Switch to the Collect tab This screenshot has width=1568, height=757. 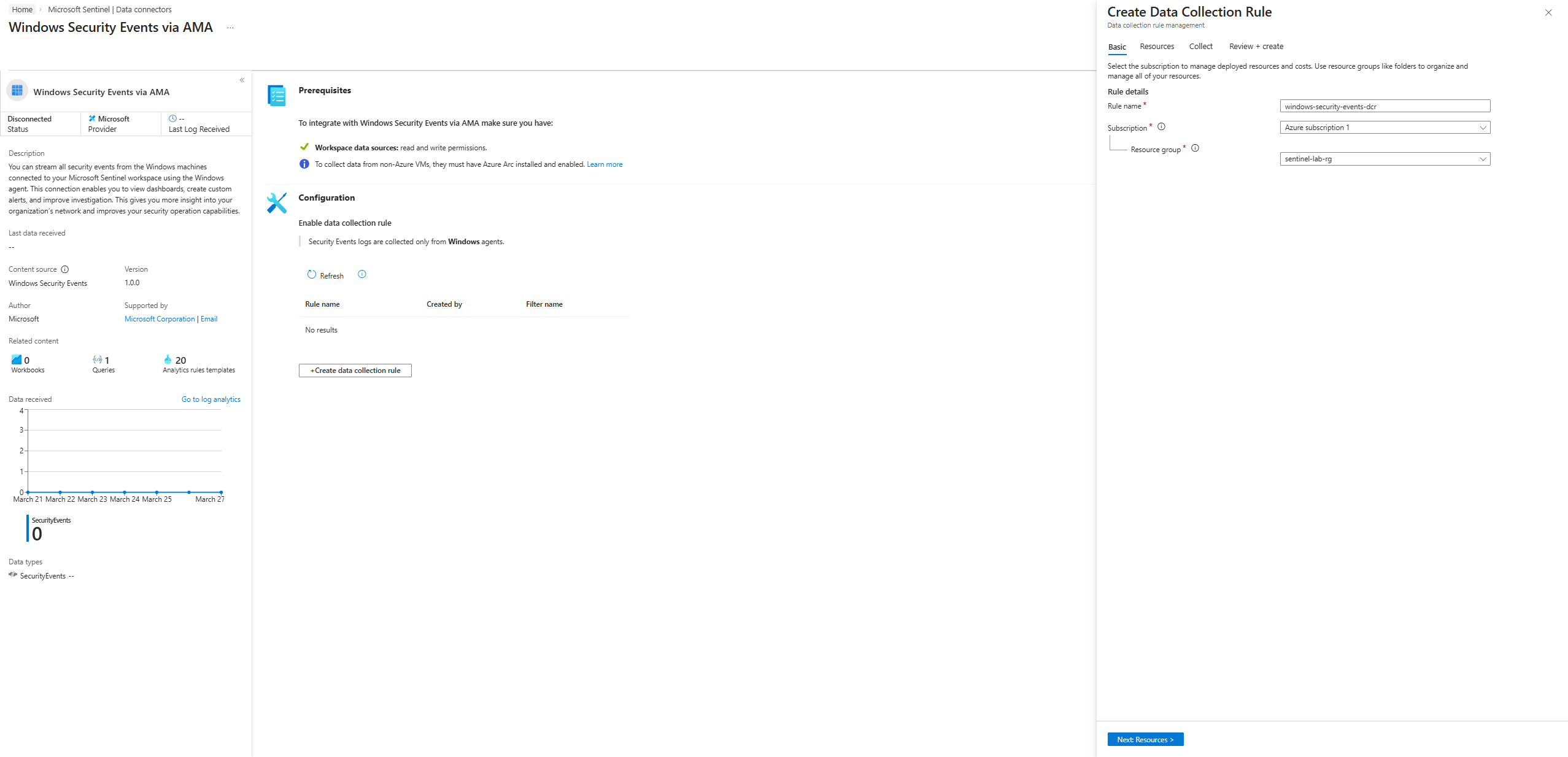click(x=1200, y=47)
